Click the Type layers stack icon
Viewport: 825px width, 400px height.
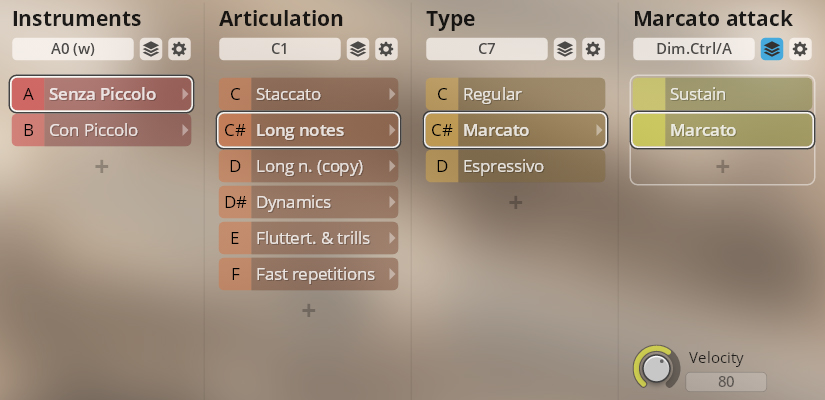(564, 49)
